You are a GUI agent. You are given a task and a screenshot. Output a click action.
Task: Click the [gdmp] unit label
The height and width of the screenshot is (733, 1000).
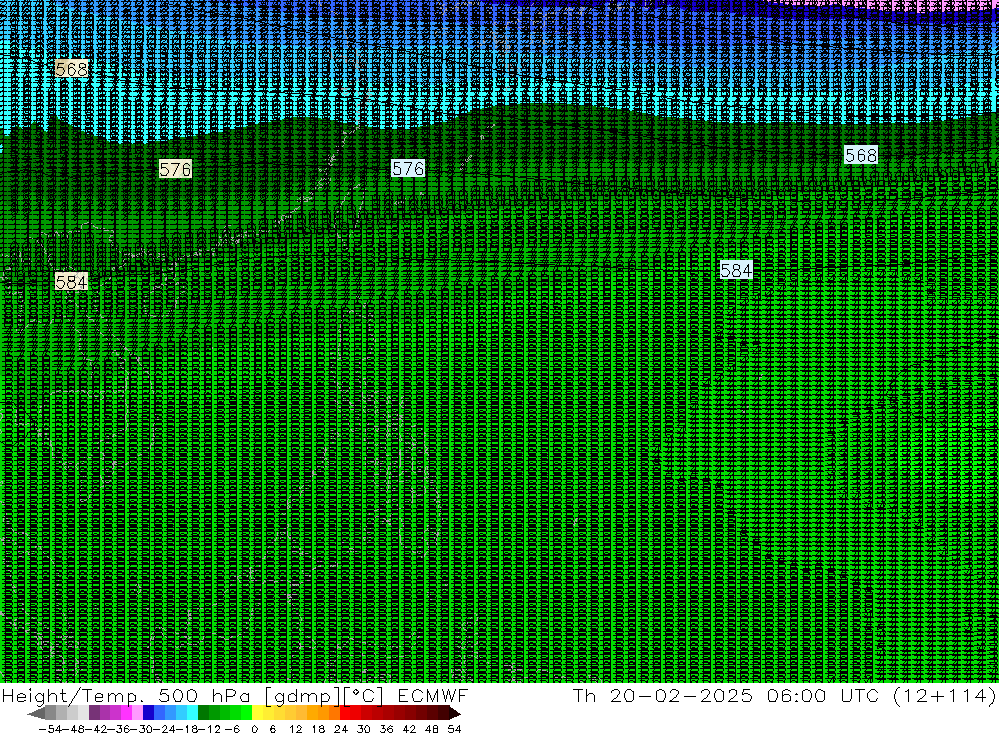(x=303, y=695)
